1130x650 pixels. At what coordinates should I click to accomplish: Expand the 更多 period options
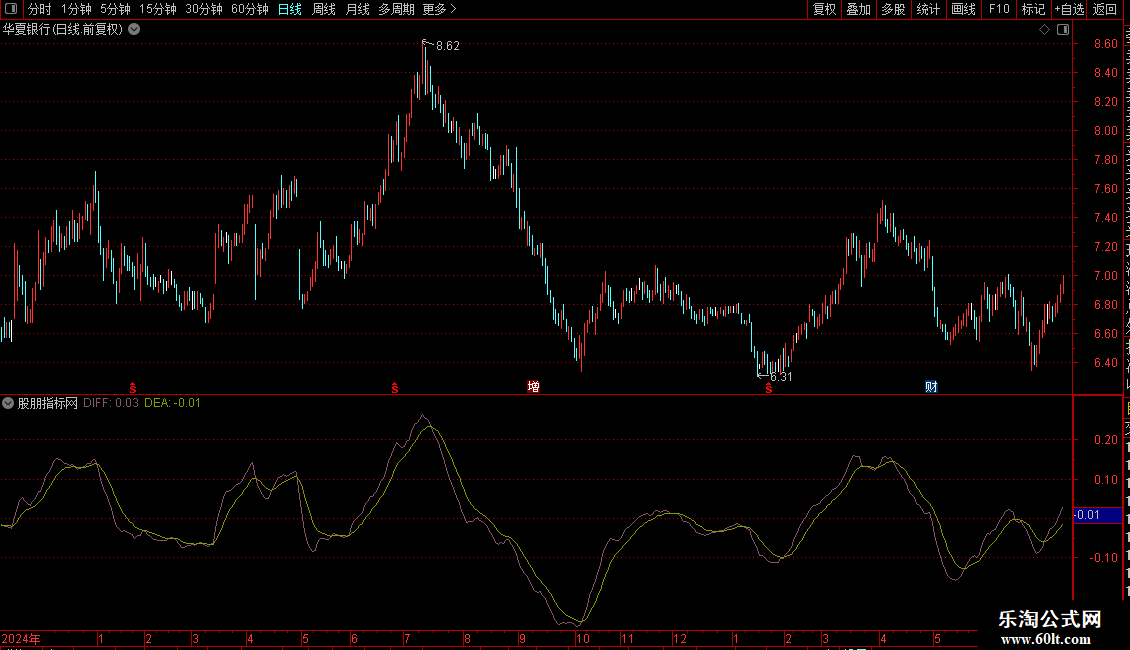440,9
